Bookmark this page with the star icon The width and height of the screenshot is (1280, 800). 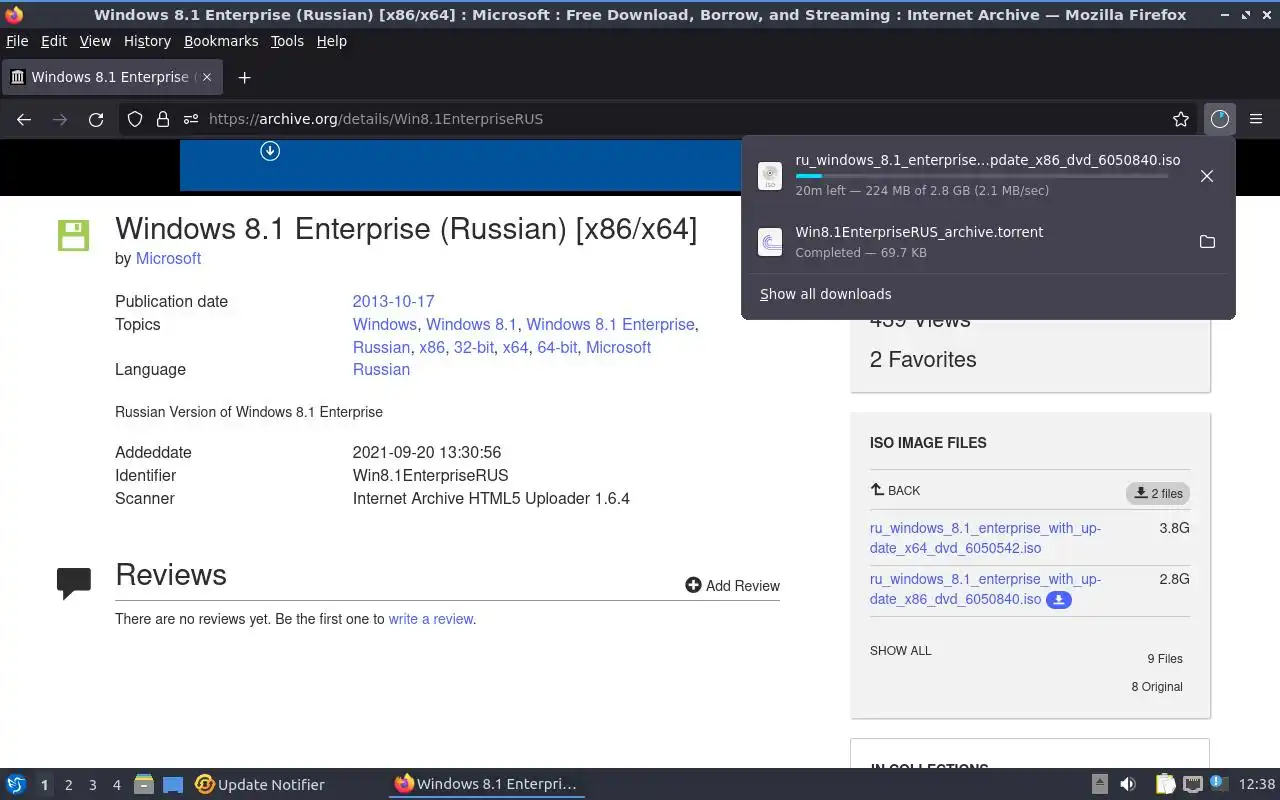(1181, 119)
